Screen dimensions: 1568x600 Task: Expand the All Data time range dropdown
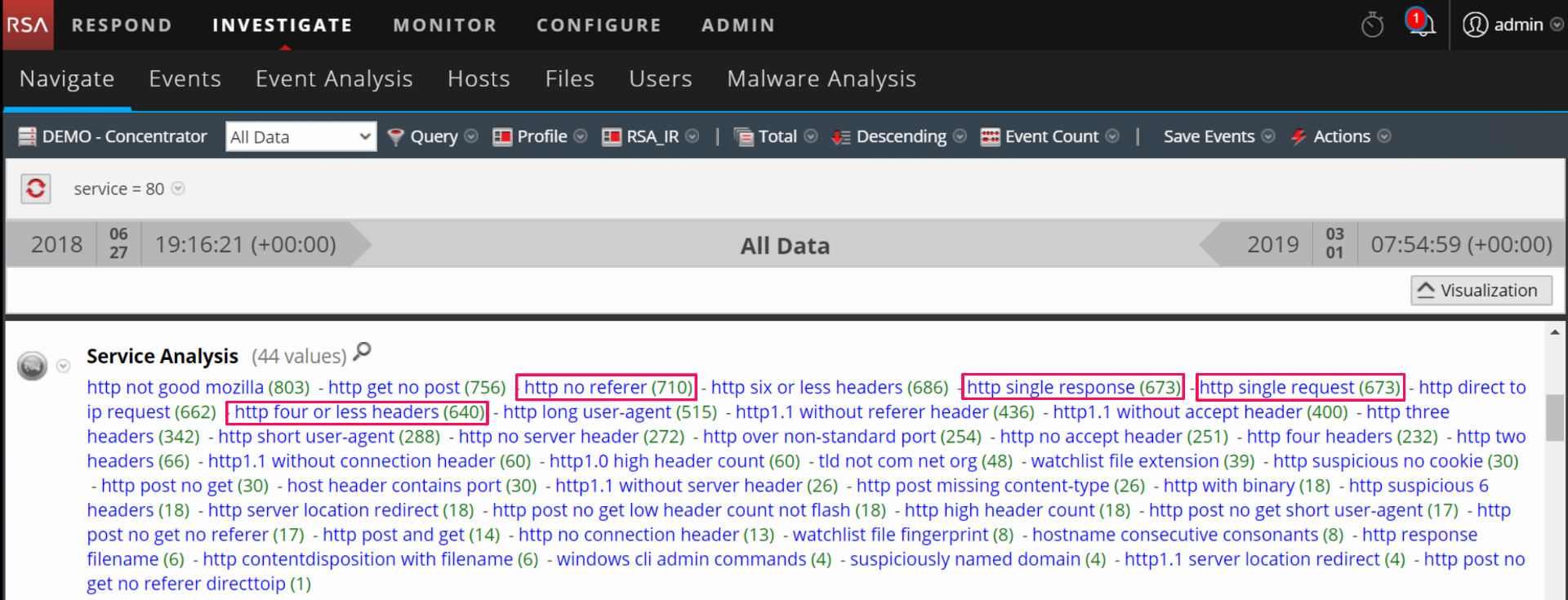coord(301,136)
